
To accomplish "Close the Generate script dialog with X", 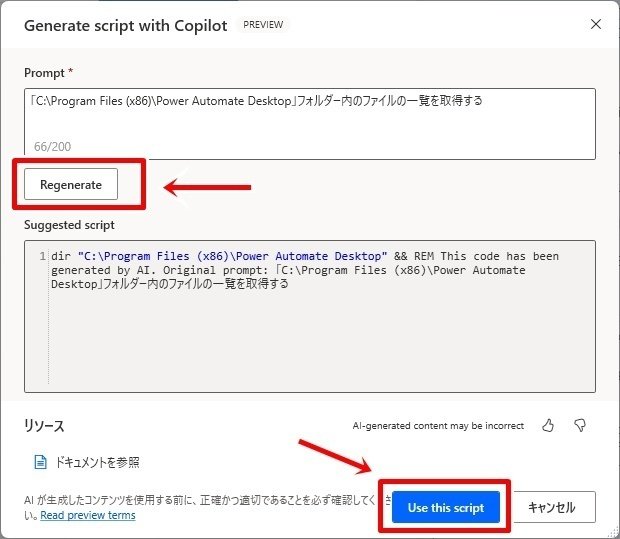I will [x=596, y=24].
